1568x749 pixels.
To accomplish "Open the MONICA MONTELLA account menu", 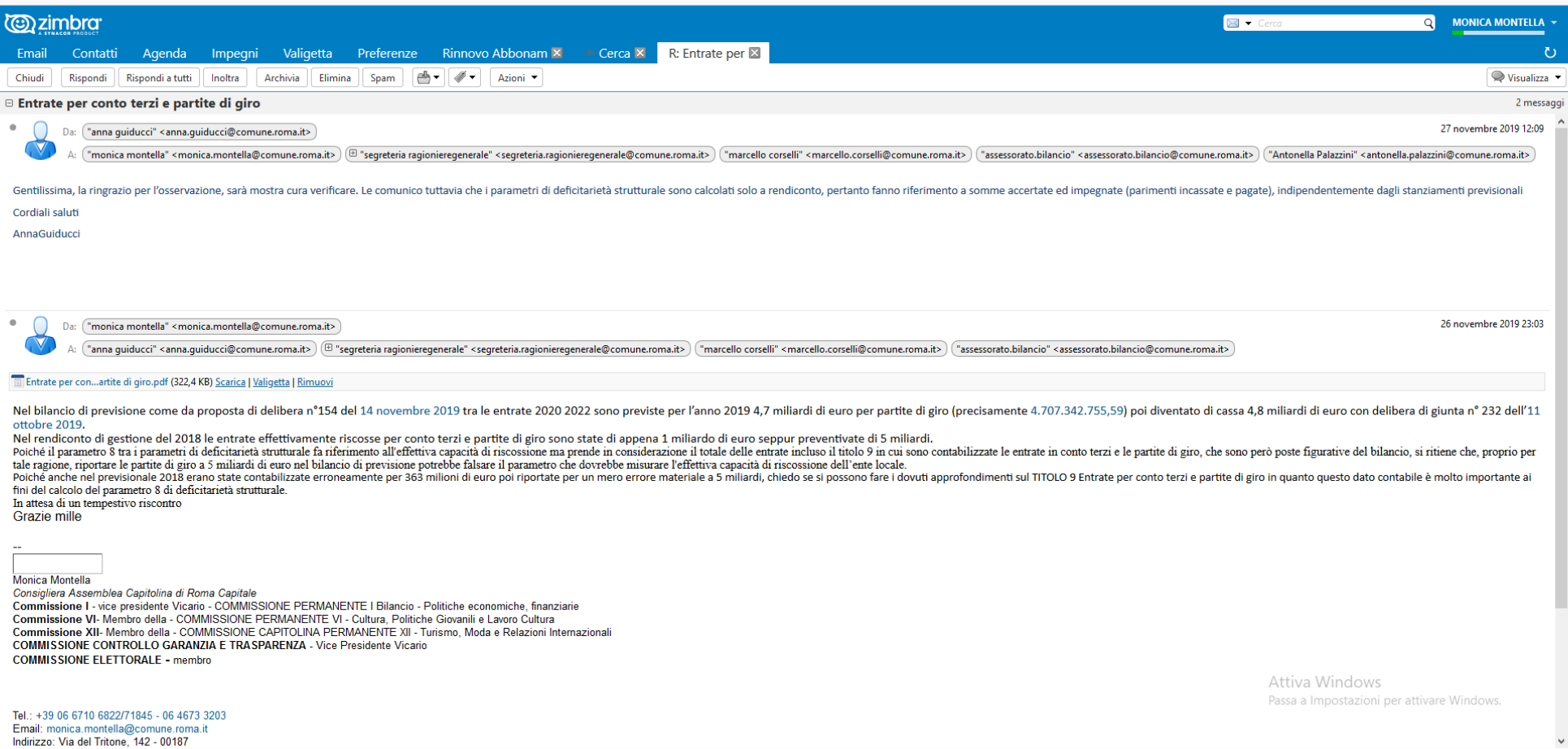I will (x=1505, y=23).
